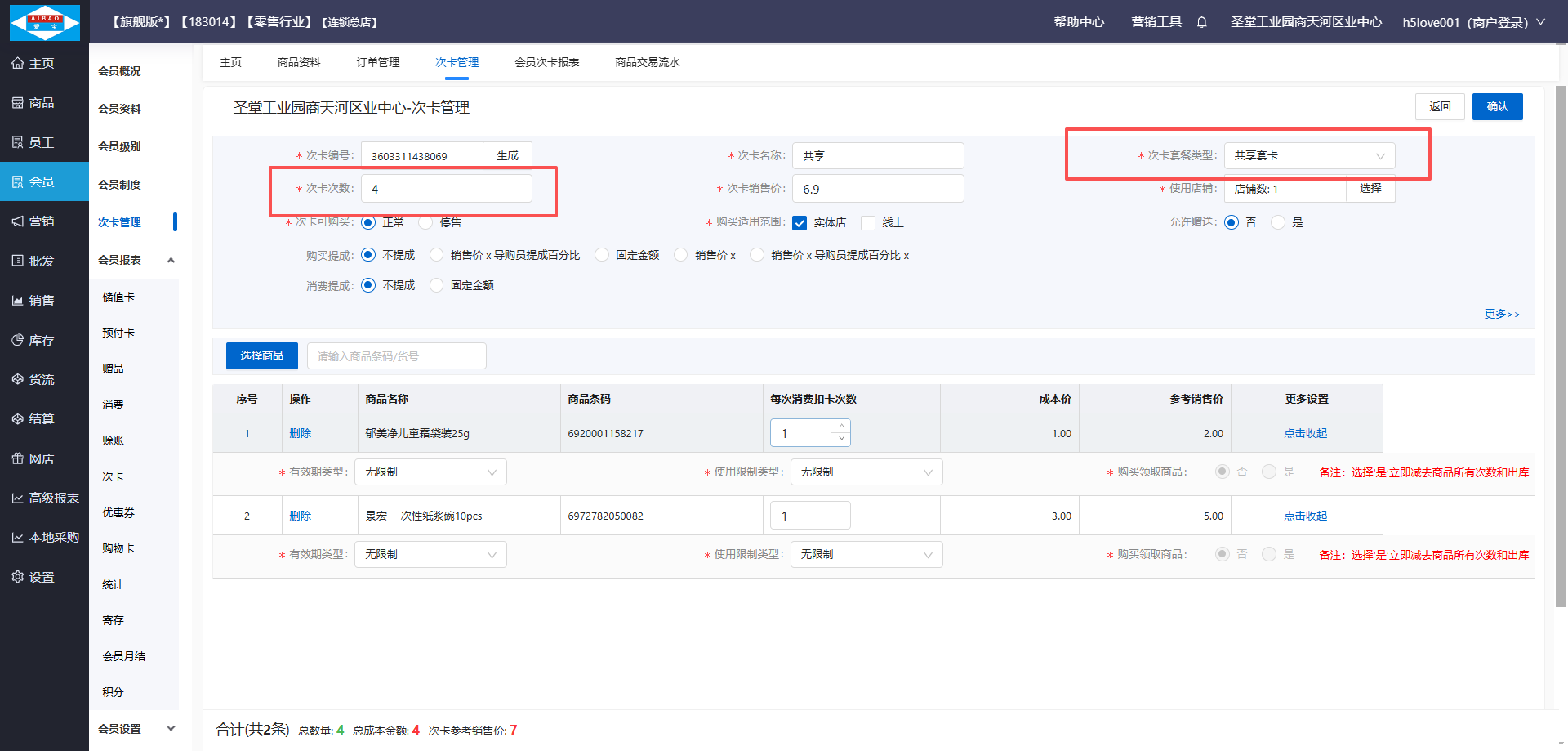This screenshot has width=1568, height=751.
Task: Click the 次卡次数 input field
Action: [x=446, y=189]
